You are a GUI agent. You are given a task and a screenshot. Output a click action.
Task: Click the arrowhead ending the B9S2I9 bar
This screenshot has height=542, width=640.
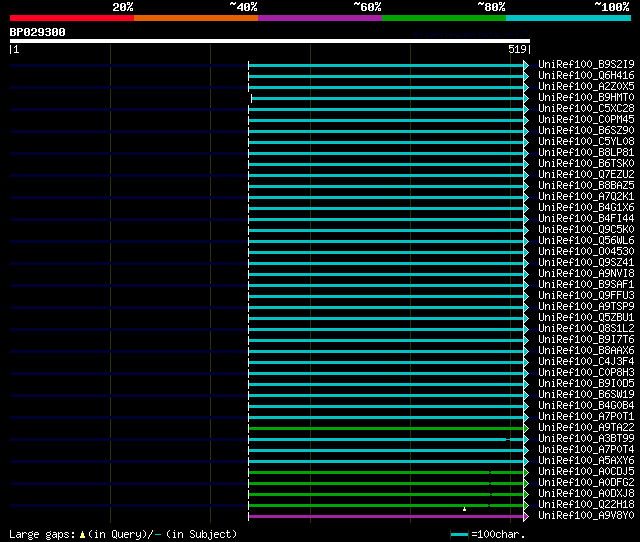tap(527, 65)
